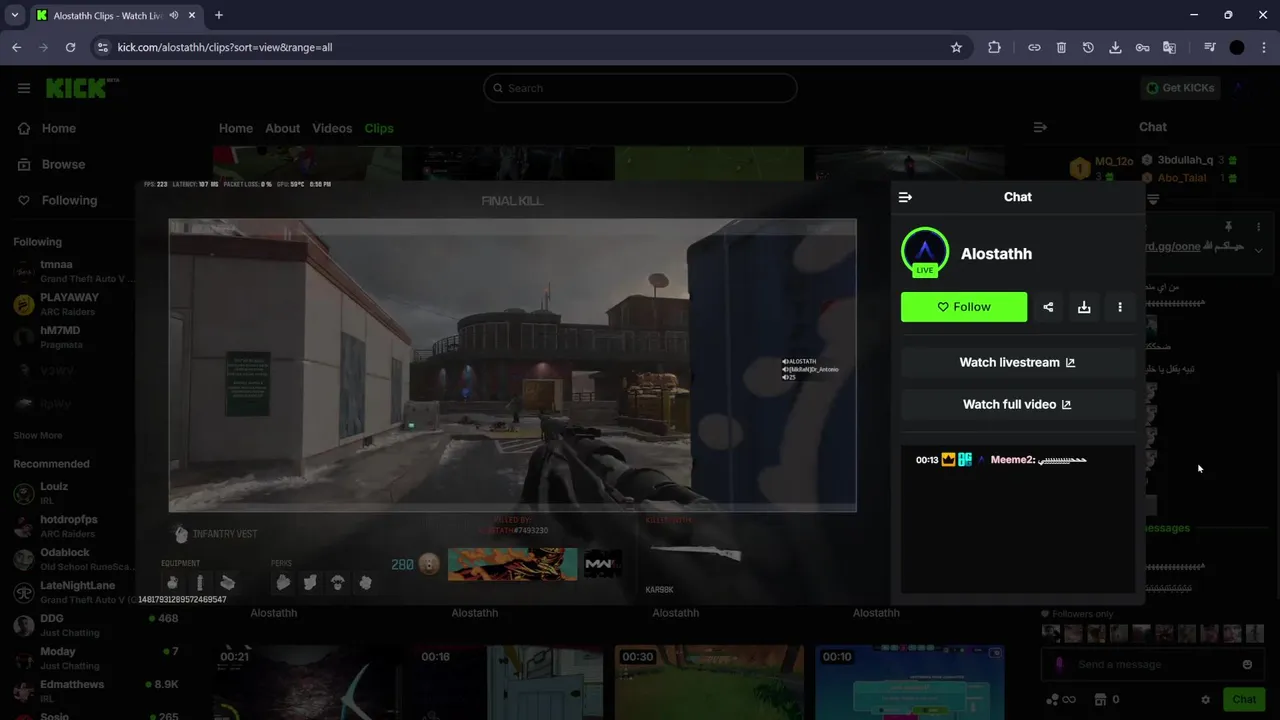Open chat identity badge beside message box
1280x720 pixels.
[1058, 664]
